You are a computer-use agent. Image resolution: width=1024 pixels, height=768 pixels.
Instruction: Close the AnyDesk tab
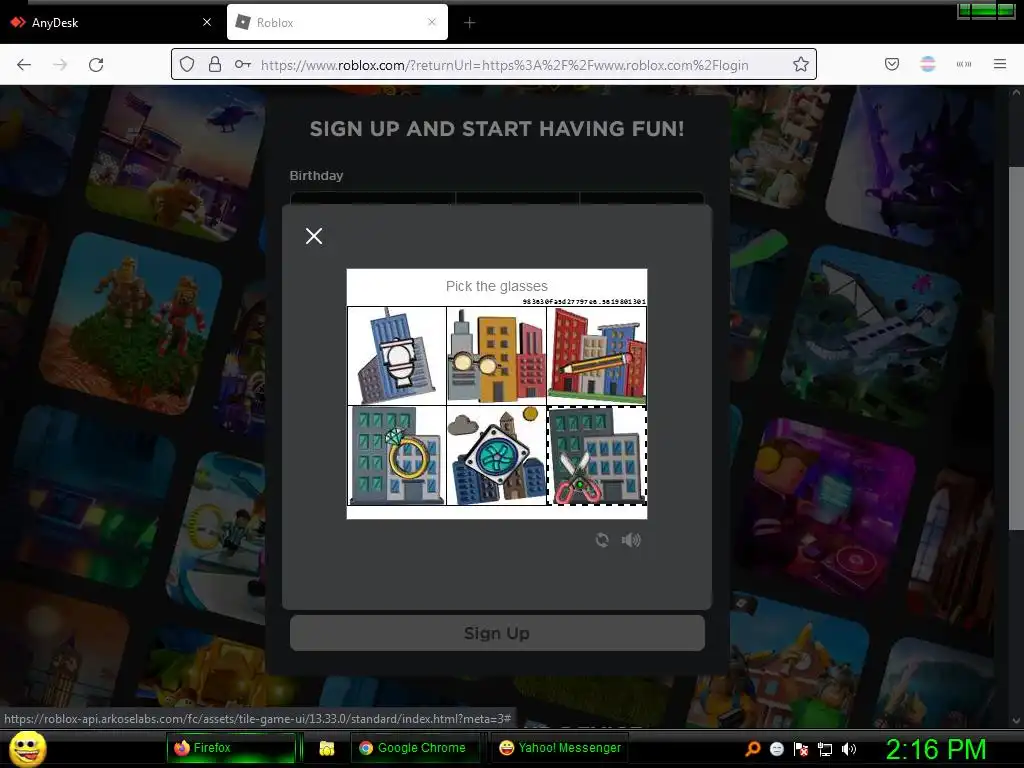tap(207, 22)
